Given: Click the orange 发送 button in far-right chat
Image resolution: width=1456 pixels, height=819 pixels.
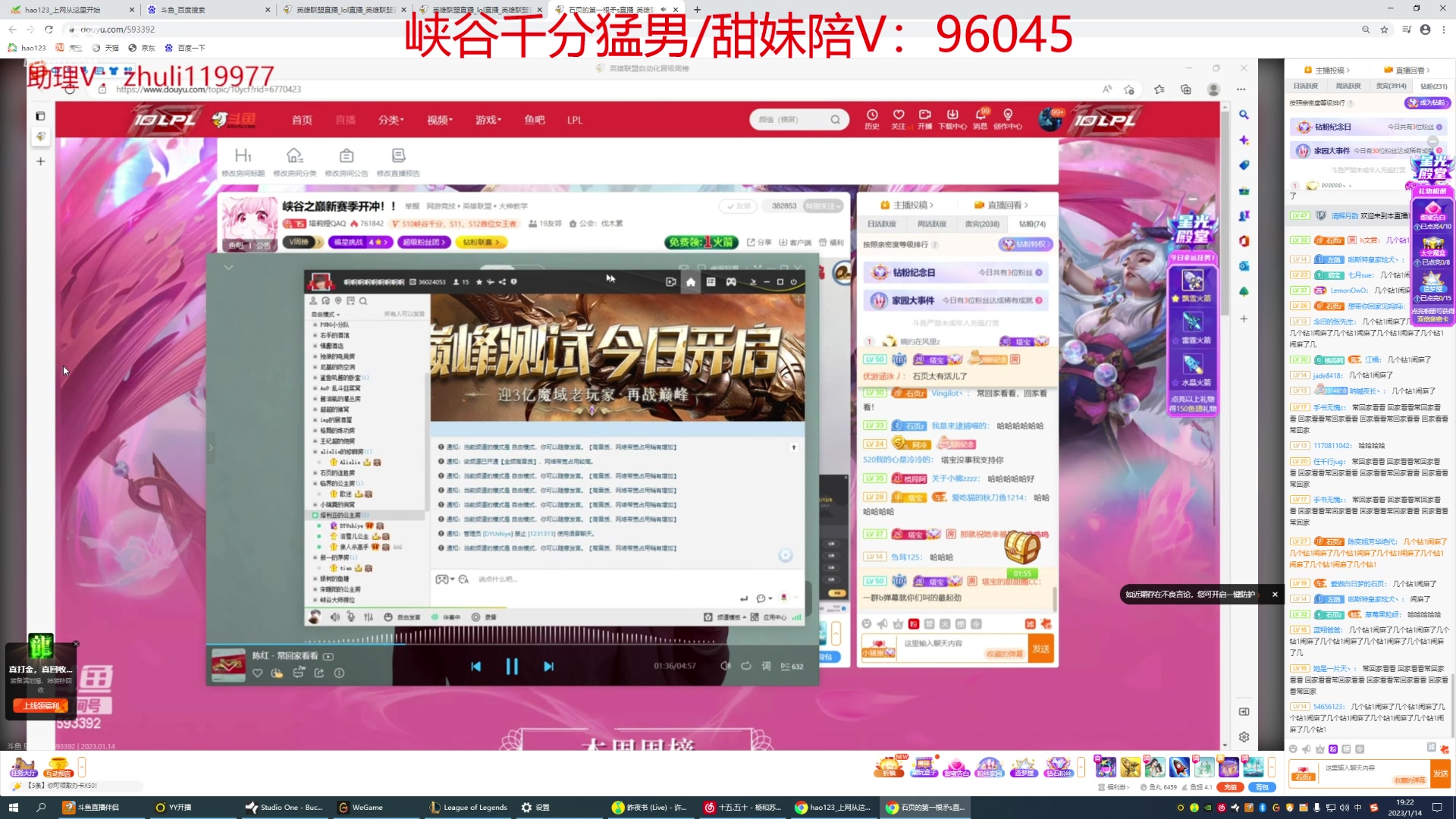Looking at the screenshot, I should (1441, 773).
